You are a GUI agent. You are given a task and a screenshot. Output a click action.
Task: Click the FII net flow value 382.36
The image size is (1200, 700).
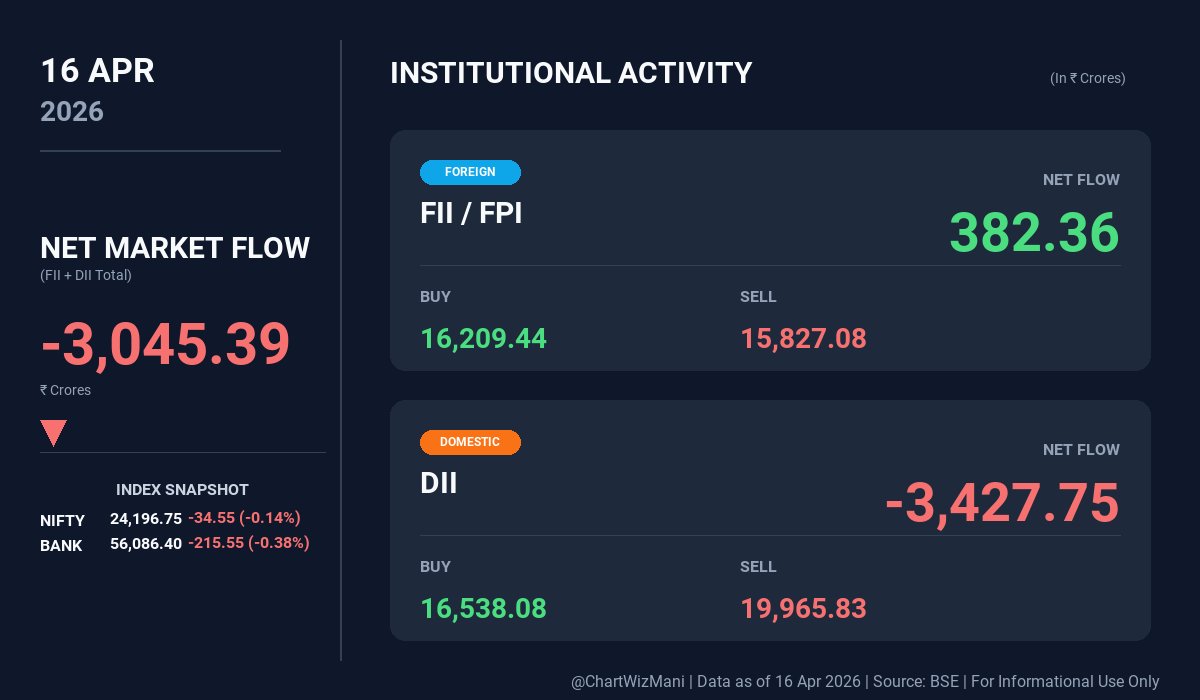pos(1033,232)
